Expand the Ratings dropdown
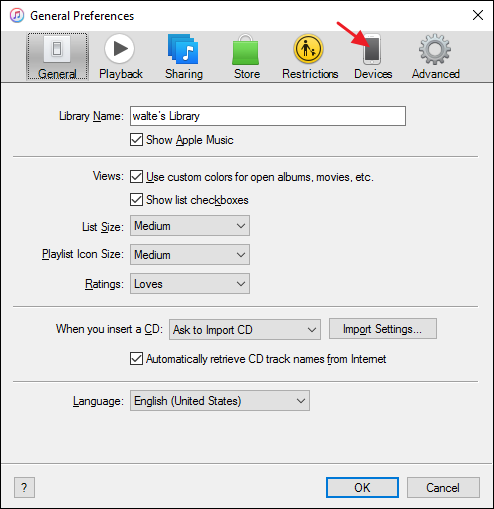Image resolution: width=494 pixels, height=509 pixels. pyautogui.click(x=190, y=284)
